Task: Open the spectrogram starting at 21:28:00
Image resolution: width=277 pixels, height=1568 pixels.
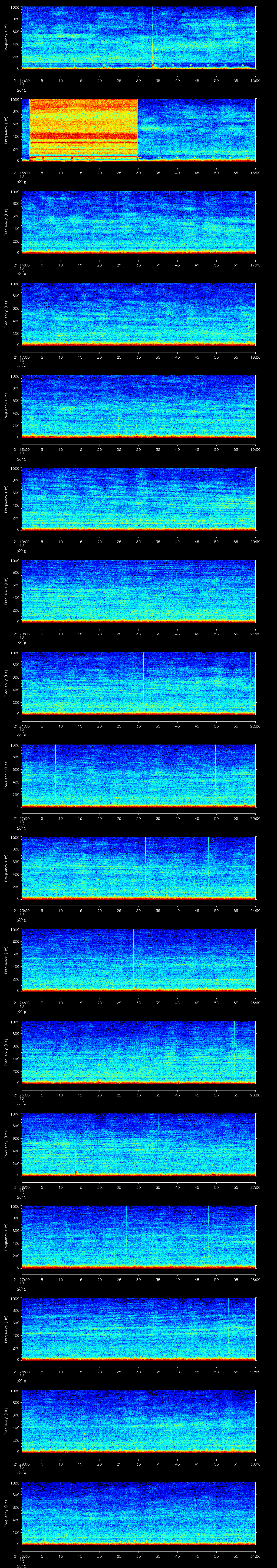Action: (138, 1329)
